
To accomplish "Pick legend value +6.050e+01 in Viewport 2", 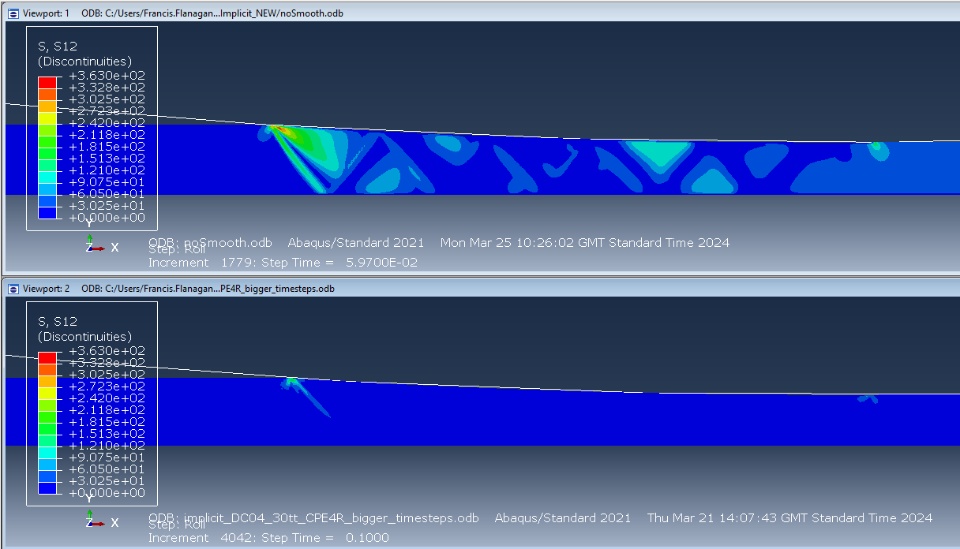I will [107, 469].
